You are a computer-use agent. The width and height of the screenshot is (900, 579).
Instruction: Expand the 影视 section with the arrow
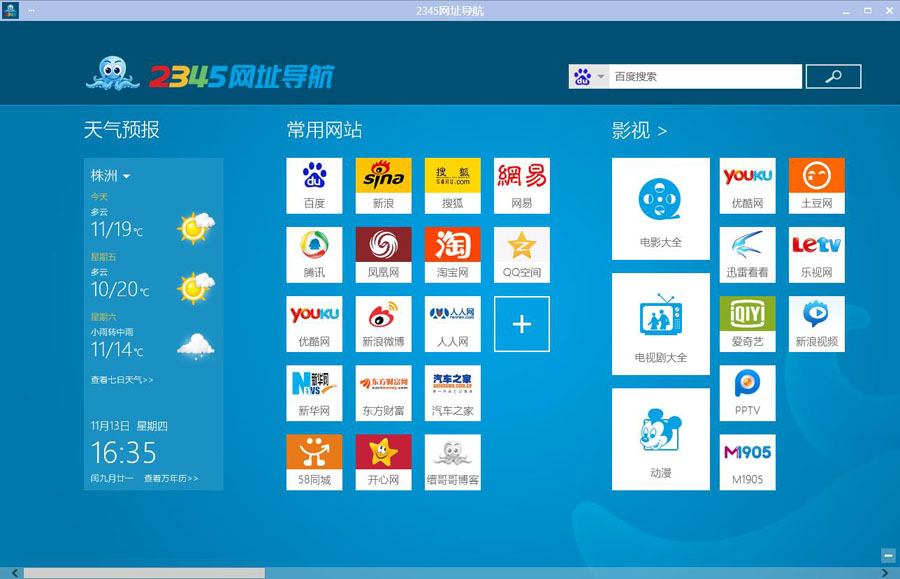click(662, 131)
